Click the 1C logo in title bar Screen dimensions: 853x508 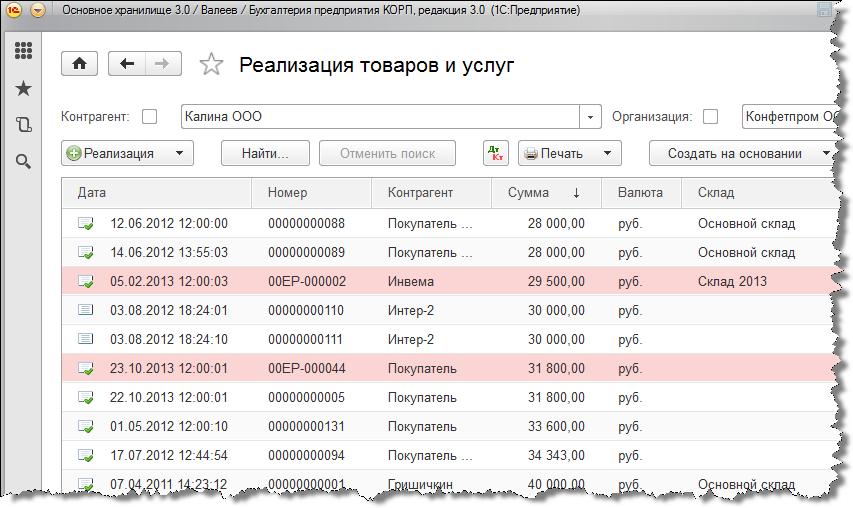13,10
